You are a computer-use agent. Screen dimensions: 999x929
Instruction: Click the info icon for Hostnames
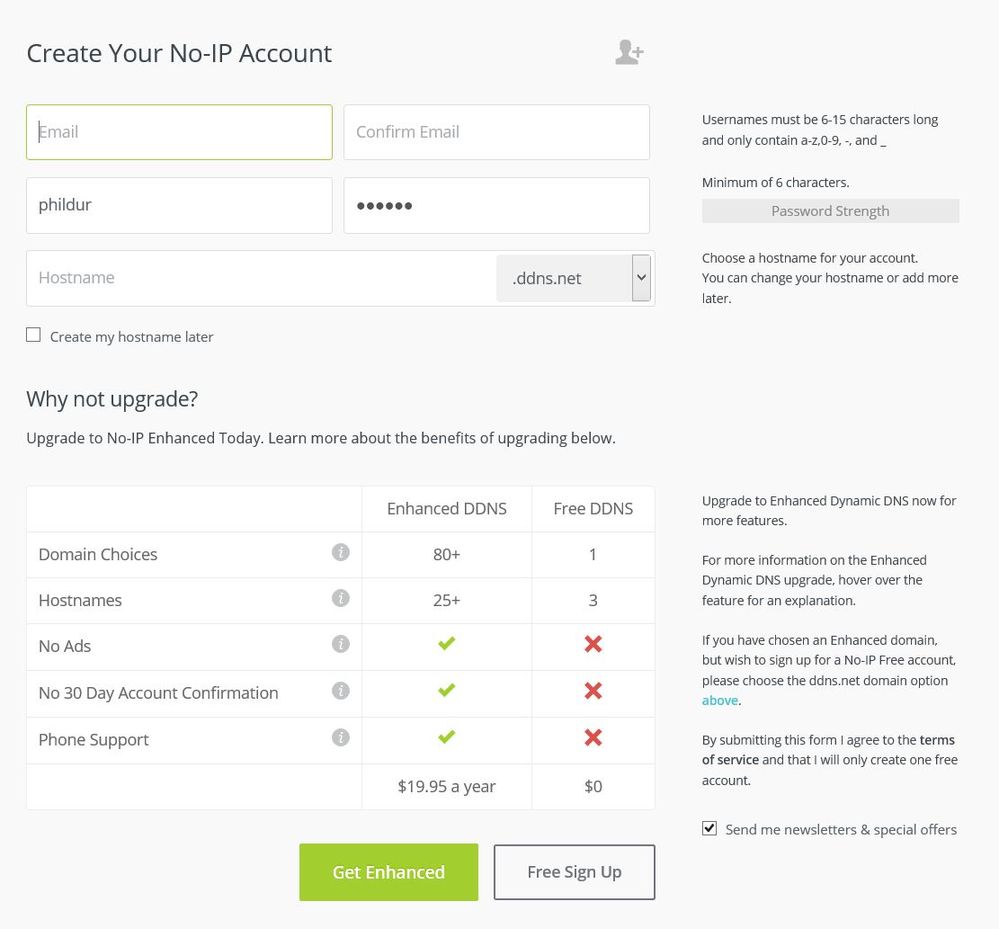tap(341, 598)
